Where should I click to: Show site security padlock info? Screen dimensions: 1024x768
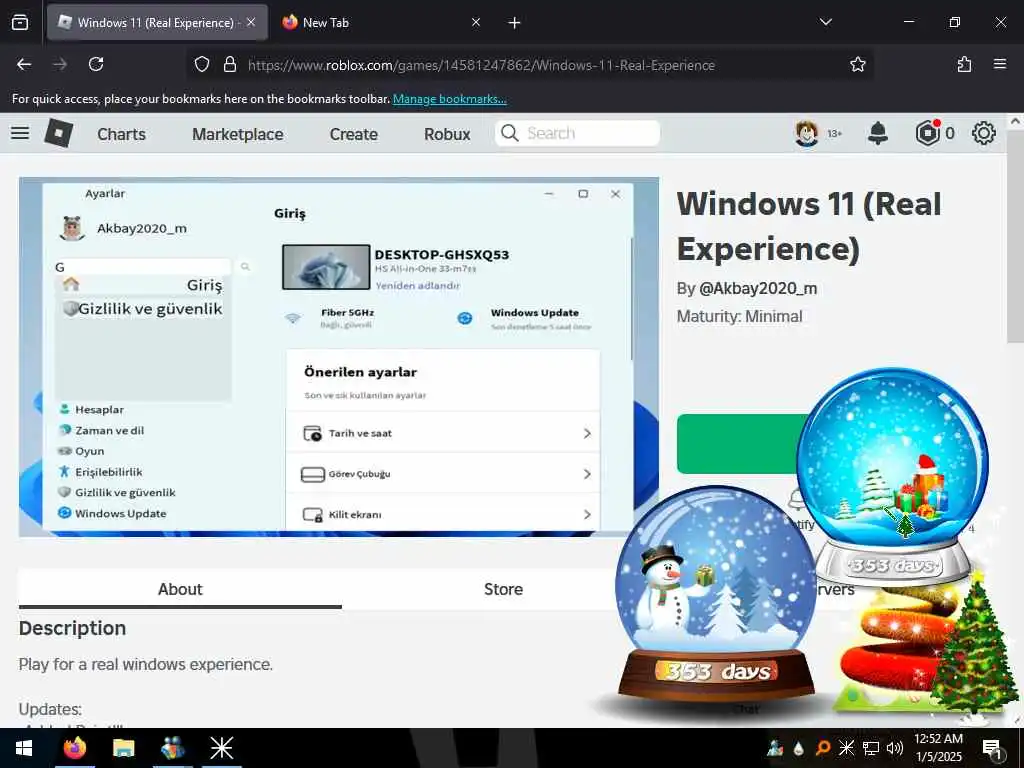[230, 64]
